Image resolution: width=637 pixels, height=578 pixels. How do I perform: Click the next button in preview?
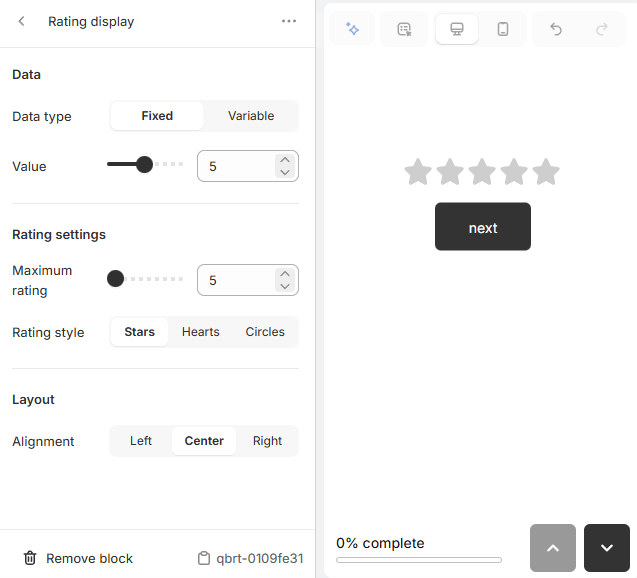coord(483,227)
